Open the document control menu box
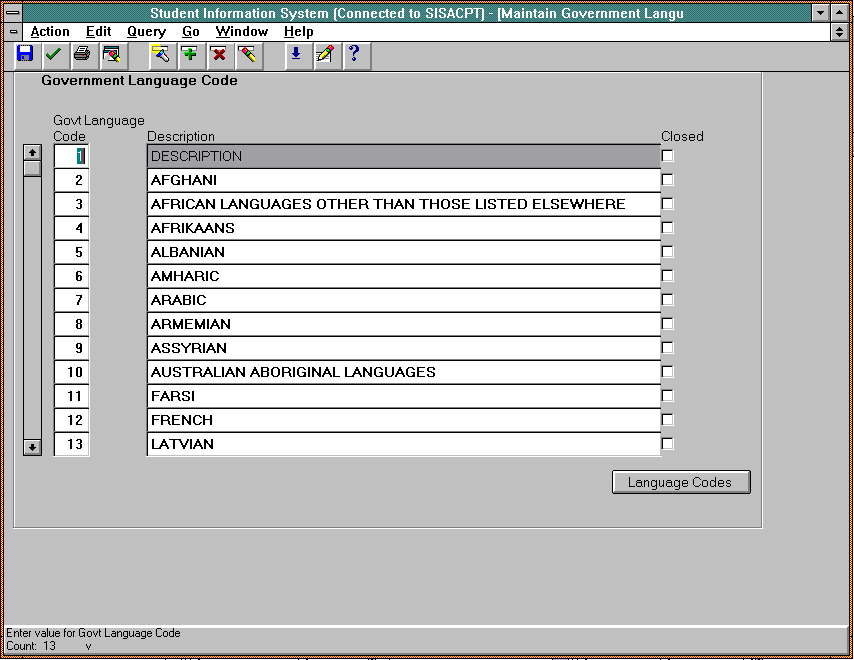The height and width of the screenshot is (660, 854). (x=14, y=32)
